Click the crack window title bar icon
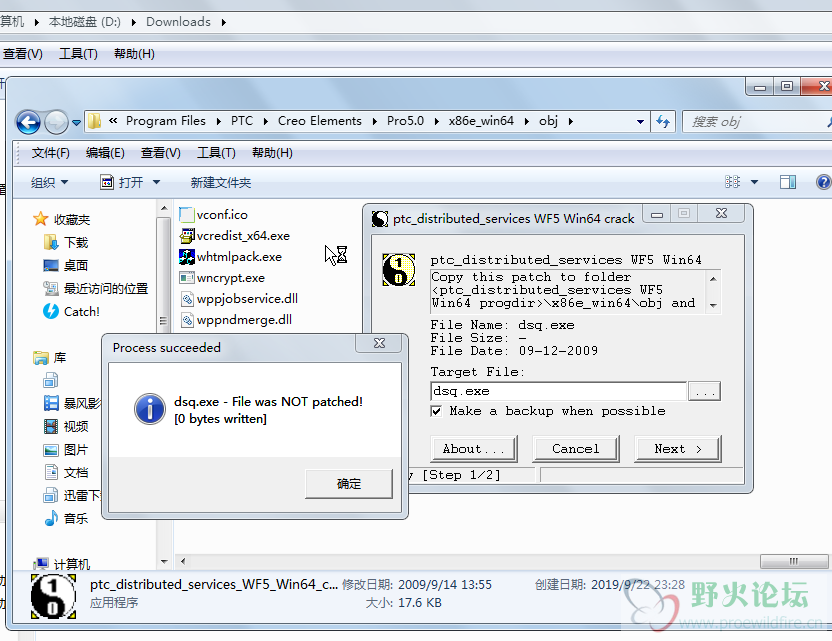 pyautogui.click(x=379, y=219)
